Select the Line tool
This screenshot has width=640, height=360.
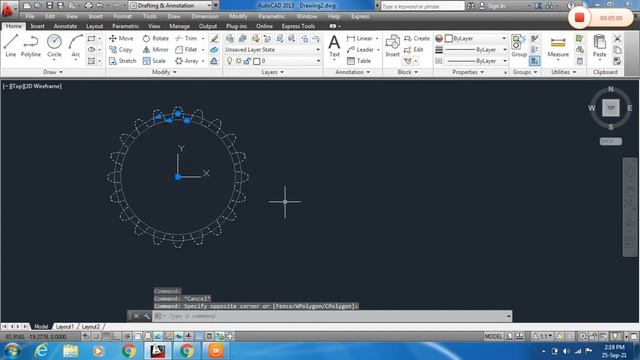coord(11,45)
